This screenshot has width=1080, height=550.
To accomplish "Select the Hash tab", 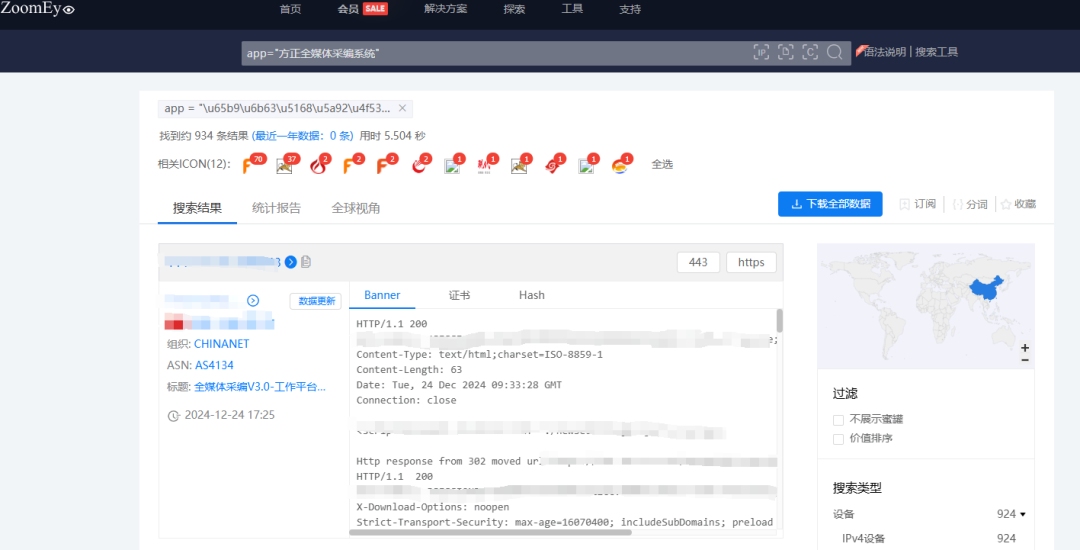I will point(532,295).
